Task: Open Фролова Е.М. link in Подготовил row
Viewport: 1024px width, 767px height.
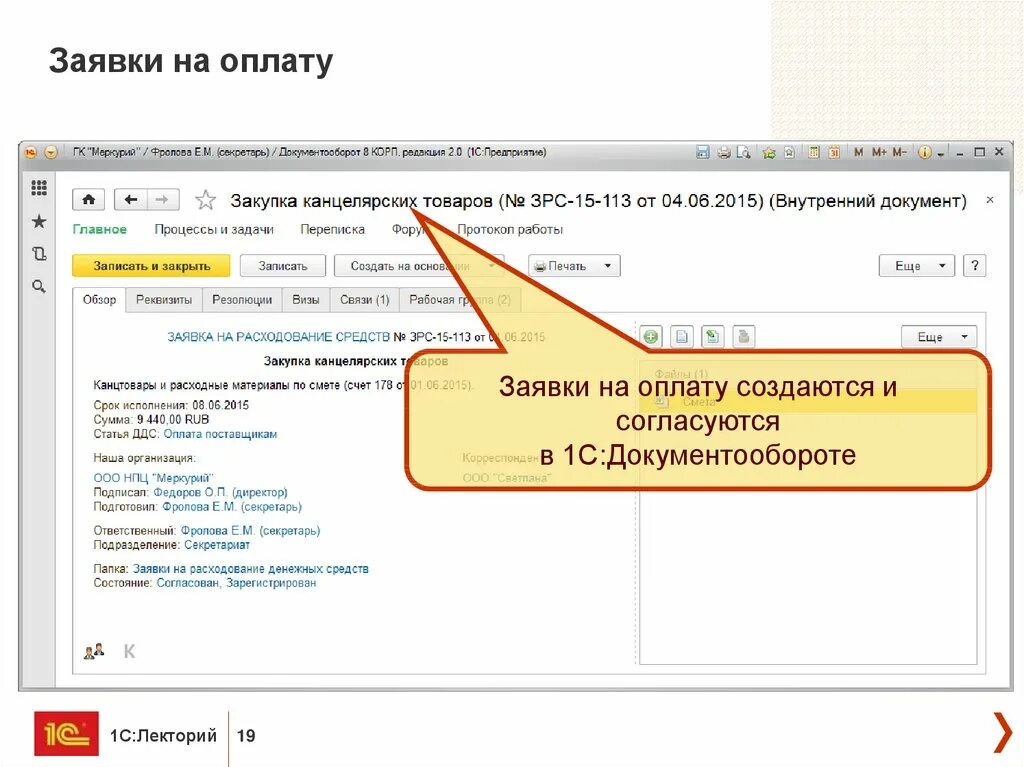Action: coord(232,506)
